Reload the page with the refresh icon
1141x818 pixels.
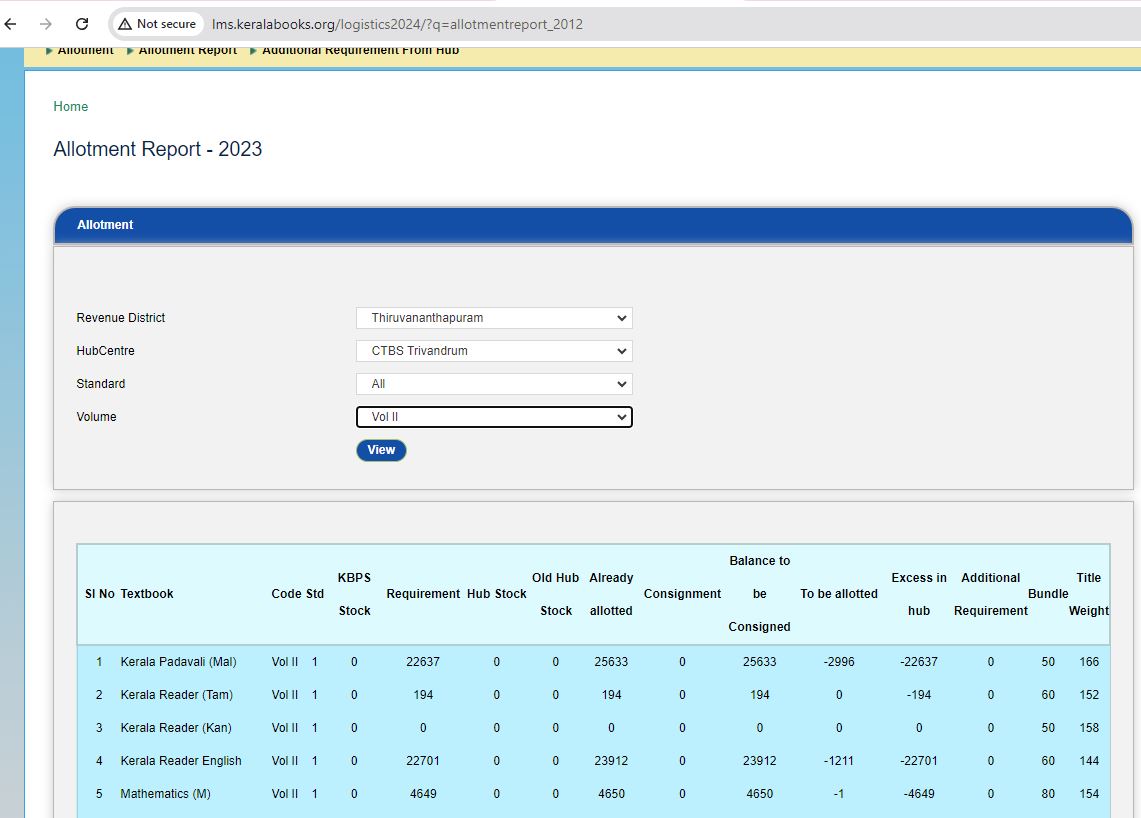click(82, 24)
